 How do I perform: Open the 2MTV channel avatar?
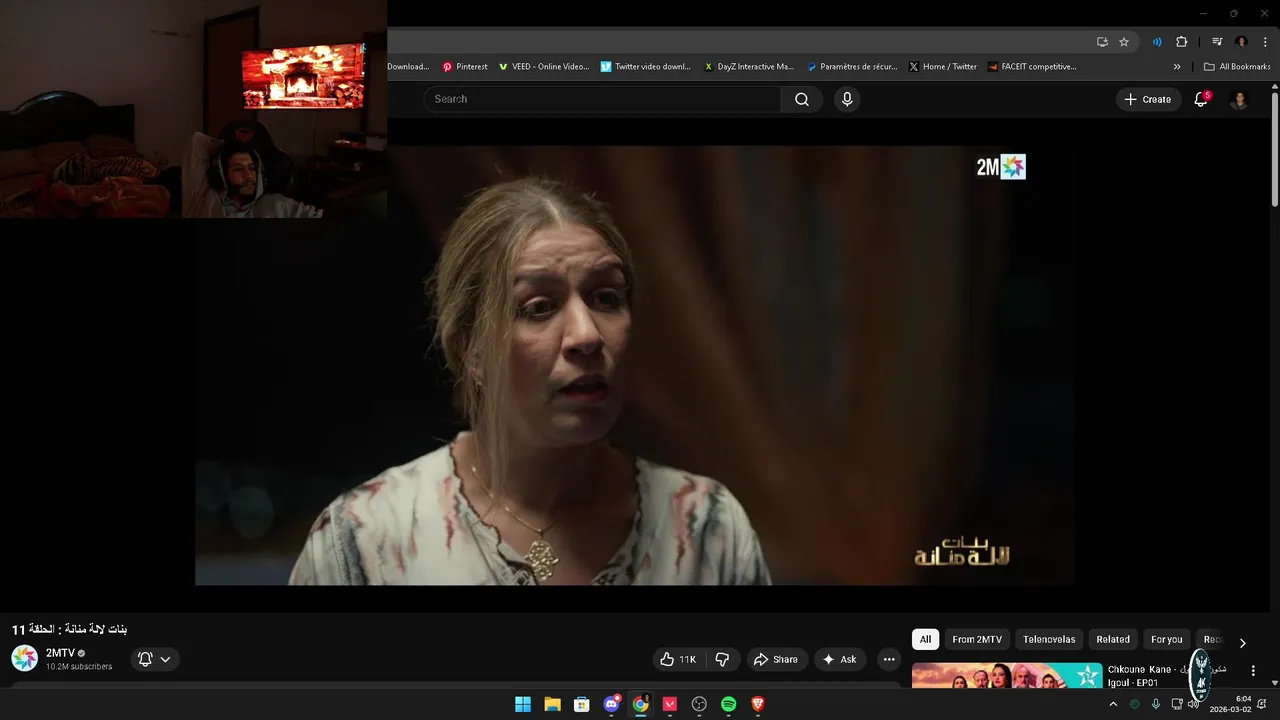pos(24,658)
